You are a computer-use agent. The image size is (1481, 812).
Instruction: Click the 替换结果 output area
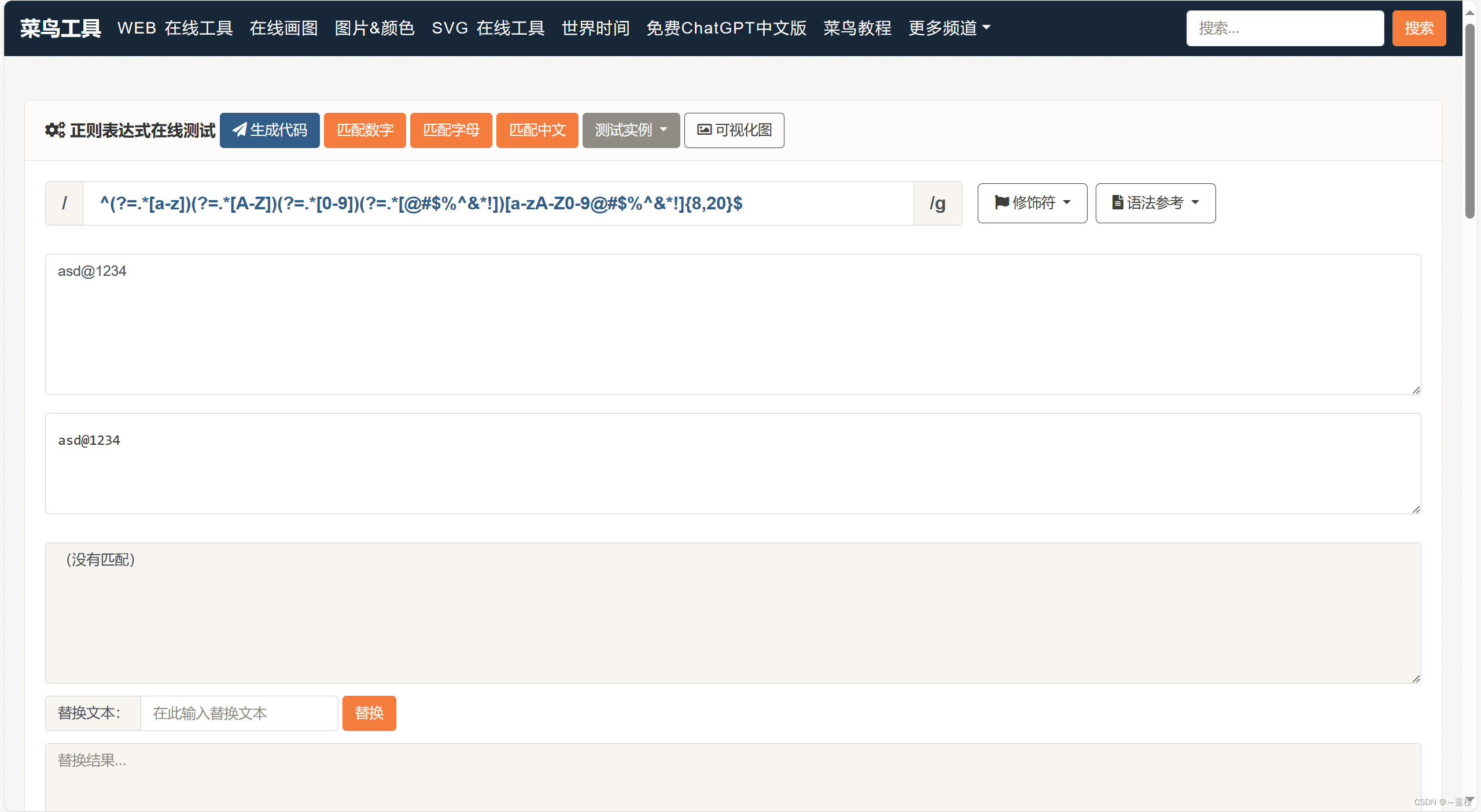733,777
